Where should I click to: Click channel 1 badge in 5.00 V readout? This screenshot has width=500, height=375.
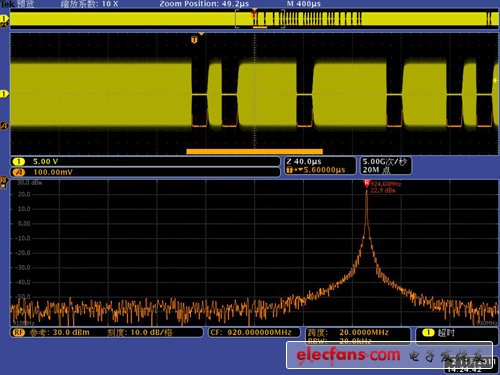coord(19,162)
